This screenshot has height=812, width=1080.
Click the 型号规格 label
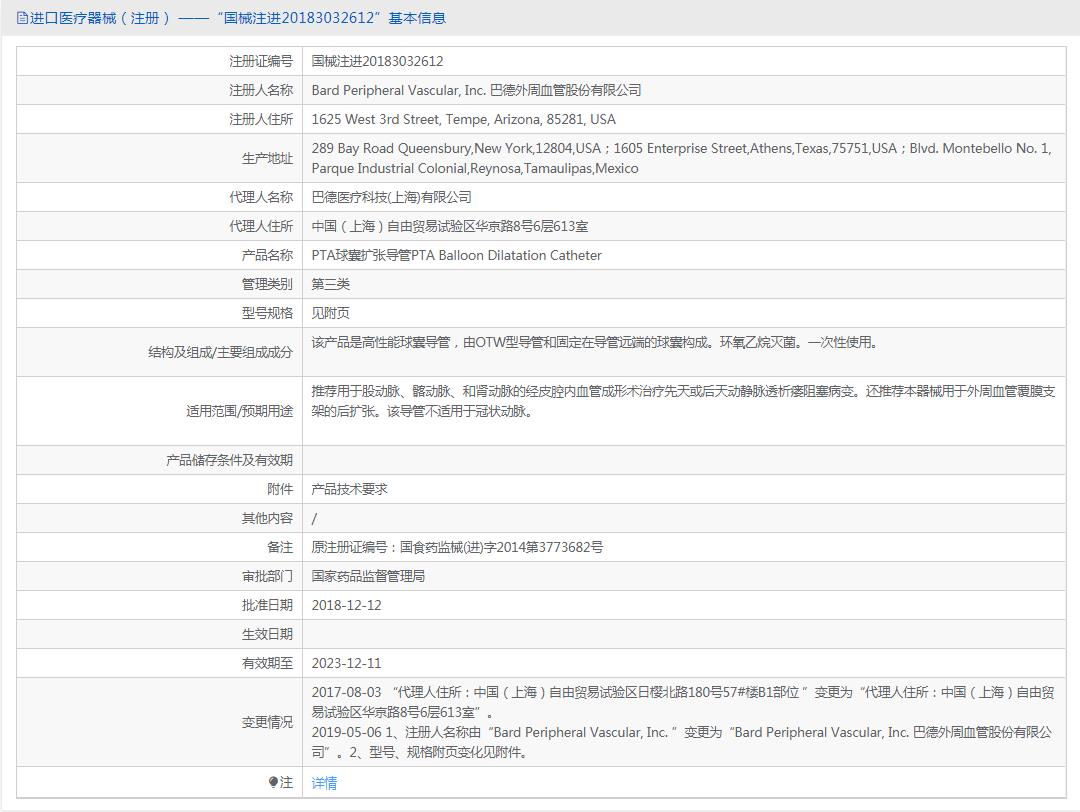(x=267, y=313)
